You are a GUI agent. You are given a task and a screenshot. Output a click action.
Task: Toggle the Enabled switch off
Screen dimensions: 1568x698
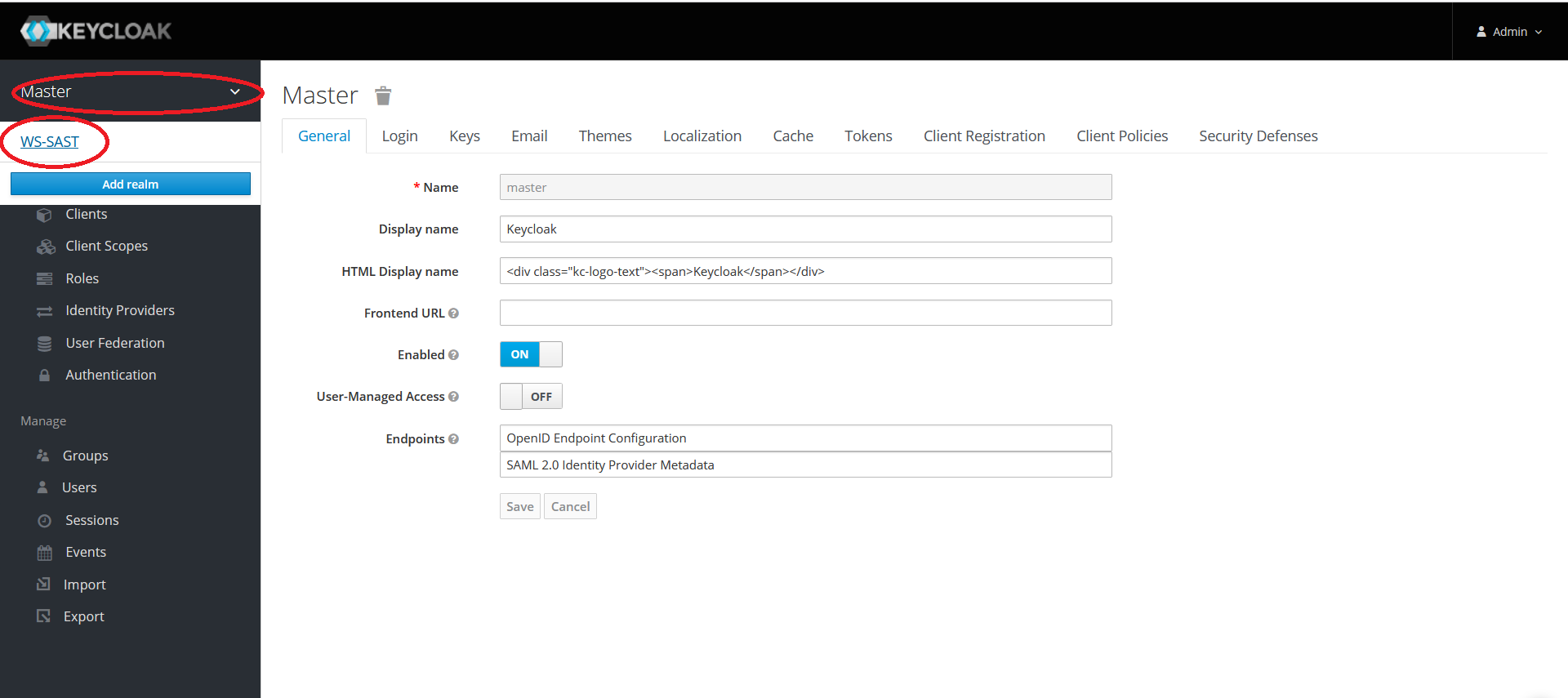click(x=531, y=354)
